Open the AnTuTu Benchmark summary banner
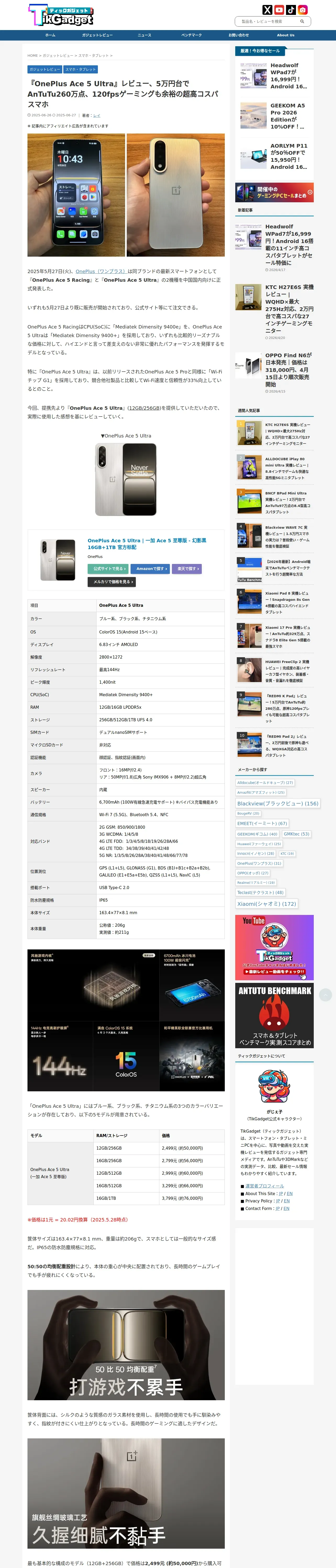 [275, 1015]
